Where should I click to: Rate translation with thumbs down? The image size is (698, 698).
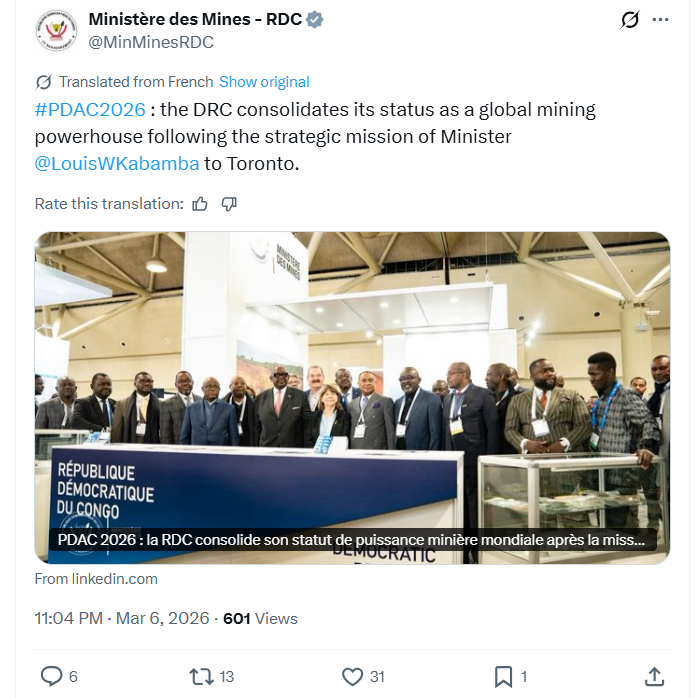229,204
